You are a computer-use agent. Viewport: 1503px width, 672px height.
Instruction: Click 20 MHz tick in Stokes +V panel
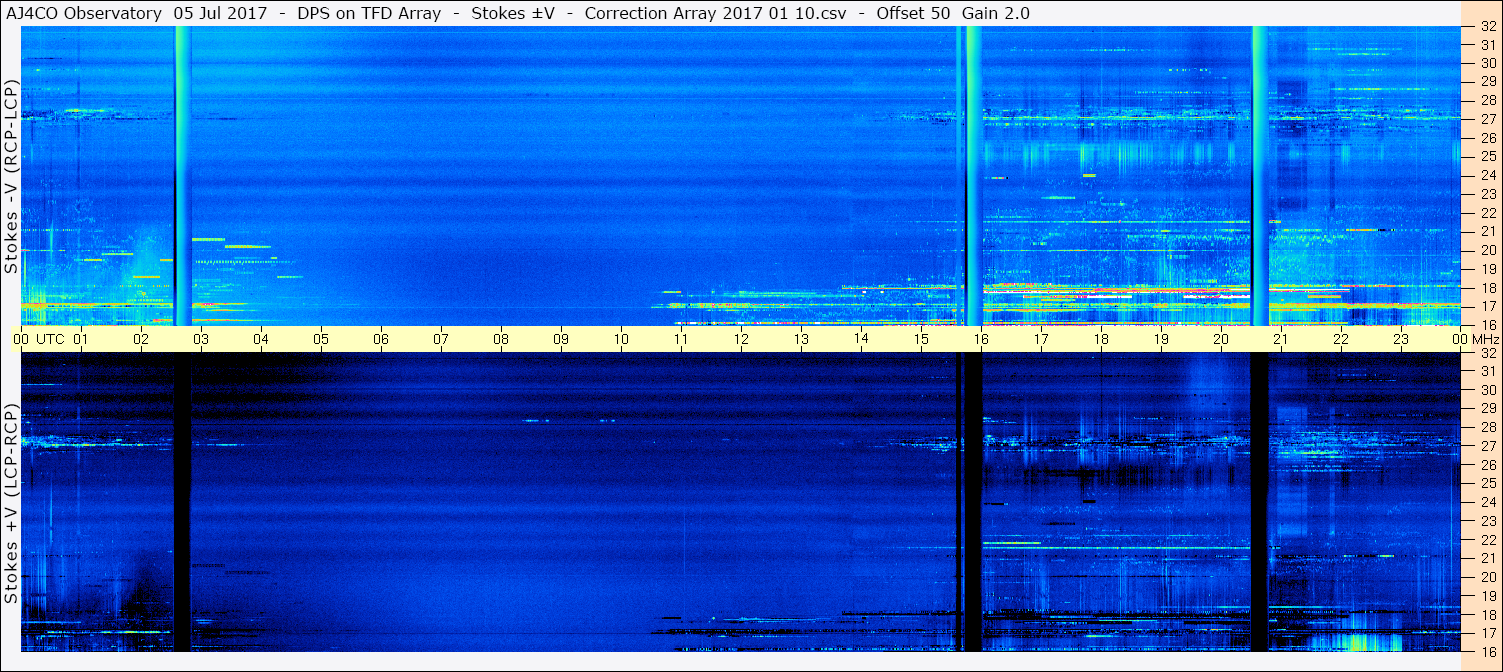tap(1487, 577)
